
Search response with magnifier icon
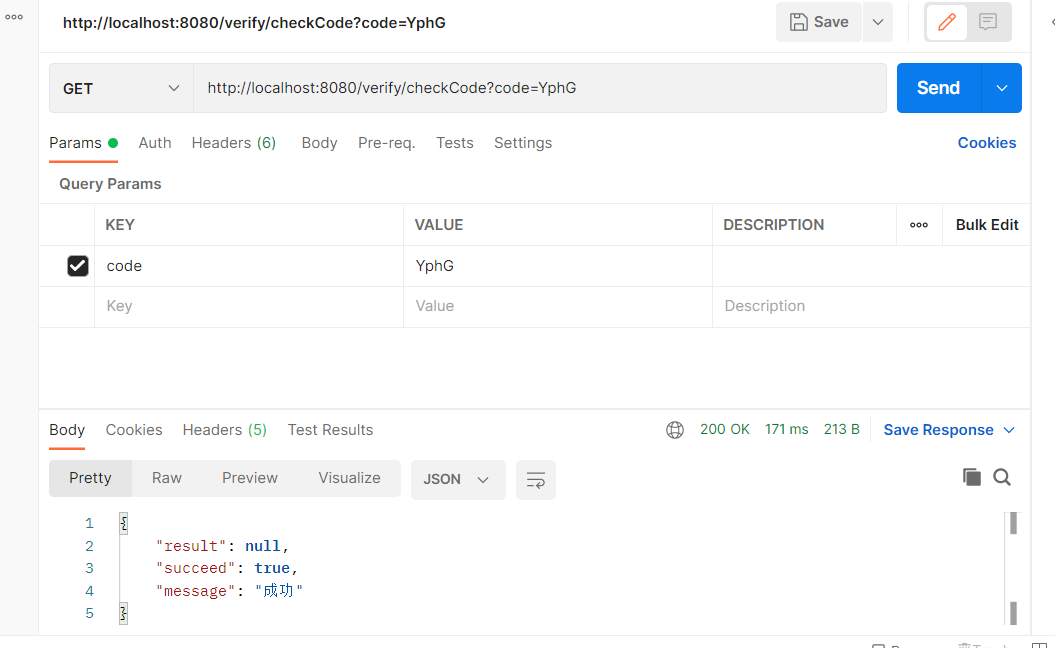pos(1002,477)
